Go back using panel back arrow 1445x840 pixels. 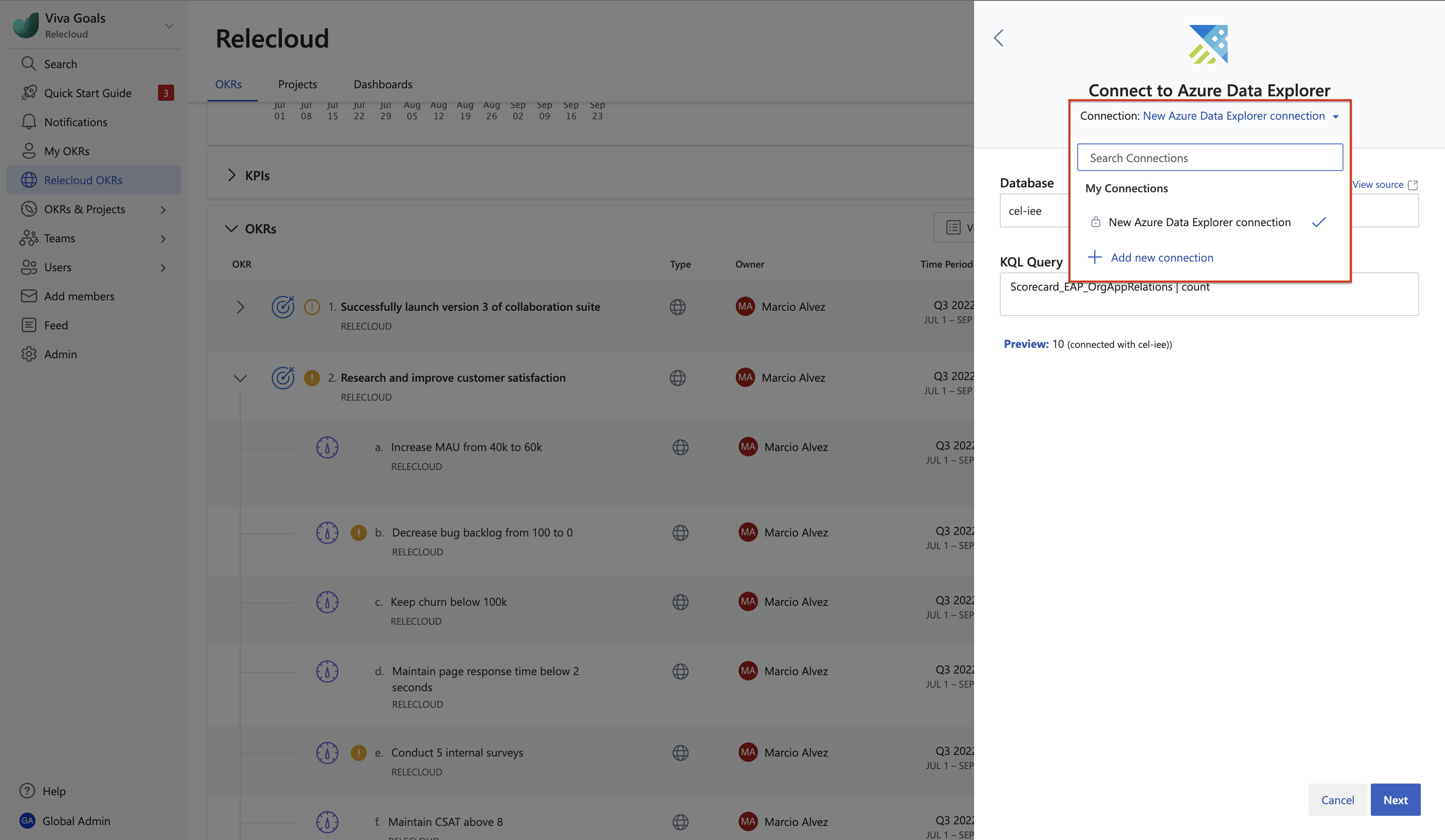[x=998, y=38]
